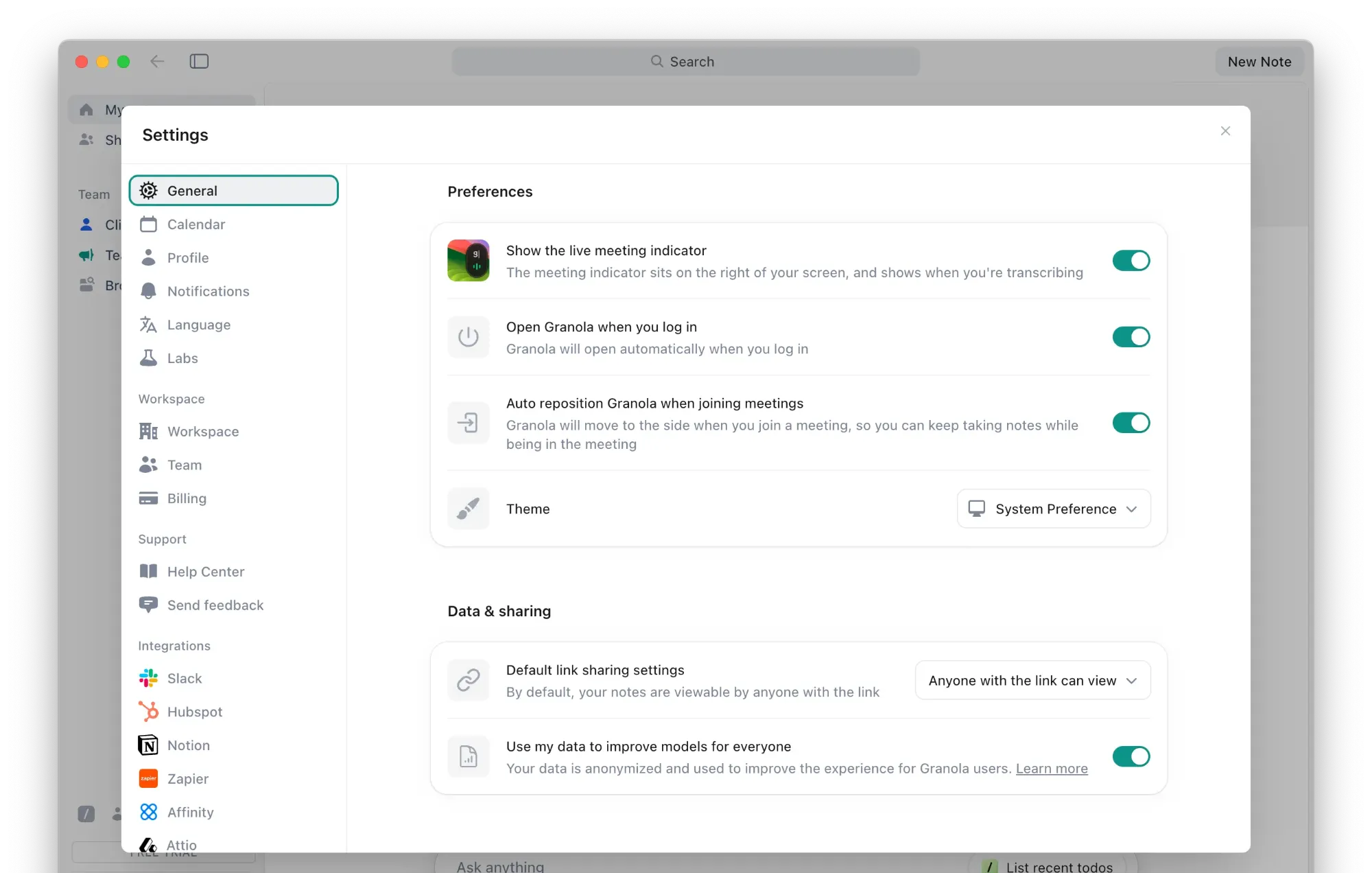Viewport: 1372px width, 873px height.
Task: Click the Slack integration icon
Action: click(x=148, y=678)
